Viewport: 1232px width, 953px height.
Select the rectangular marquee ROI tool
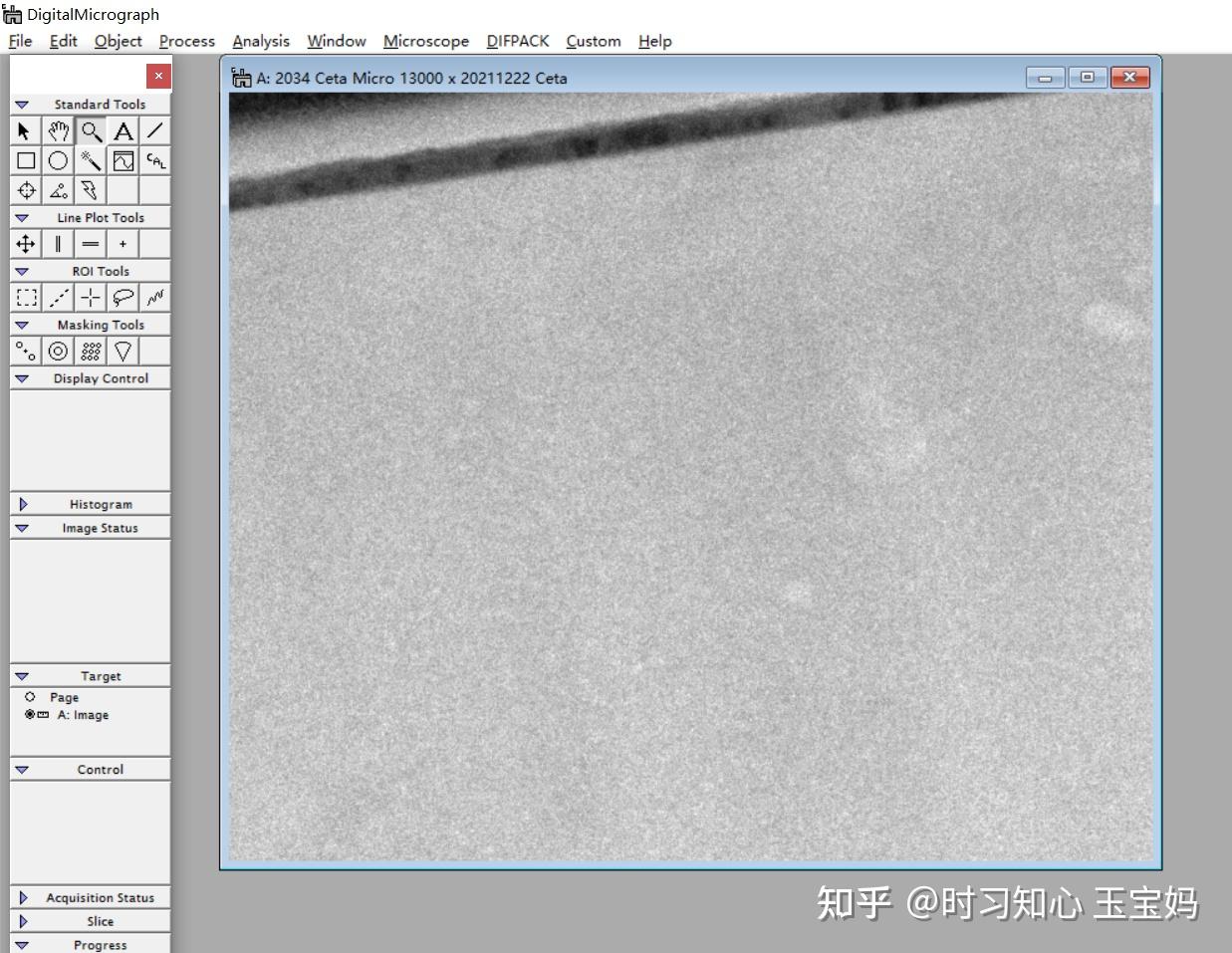[25, 296]
